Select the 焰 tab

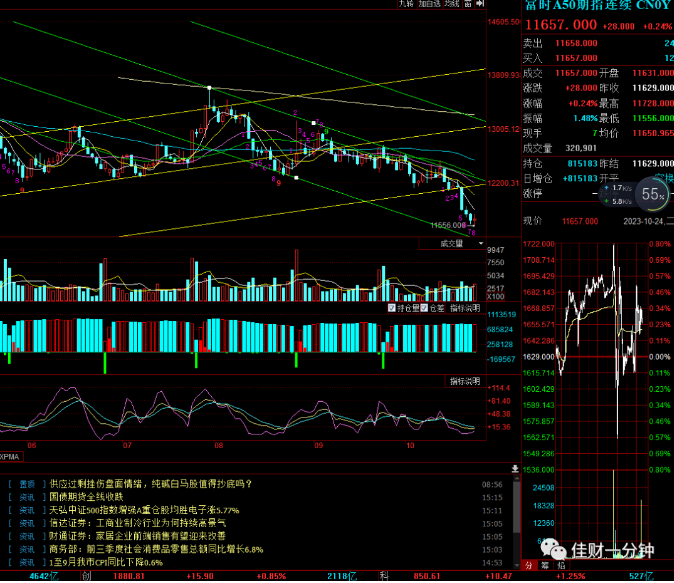pyautogui.click(x=561, y=565)
